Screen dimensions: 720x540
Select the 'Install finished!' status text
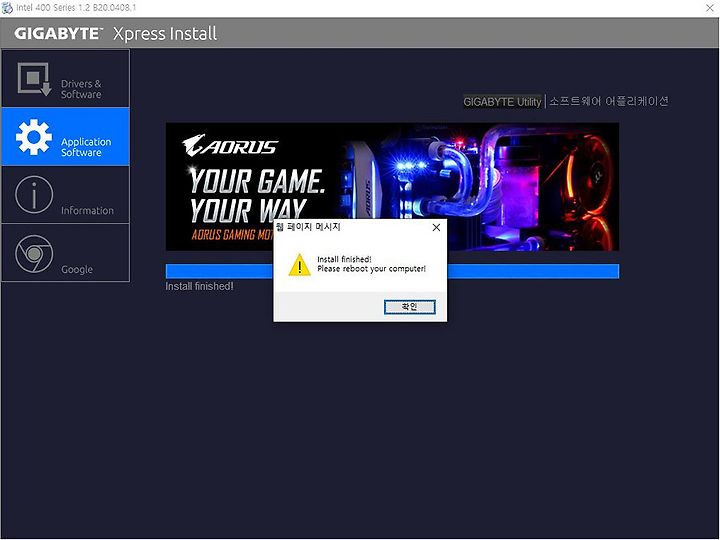199,286
